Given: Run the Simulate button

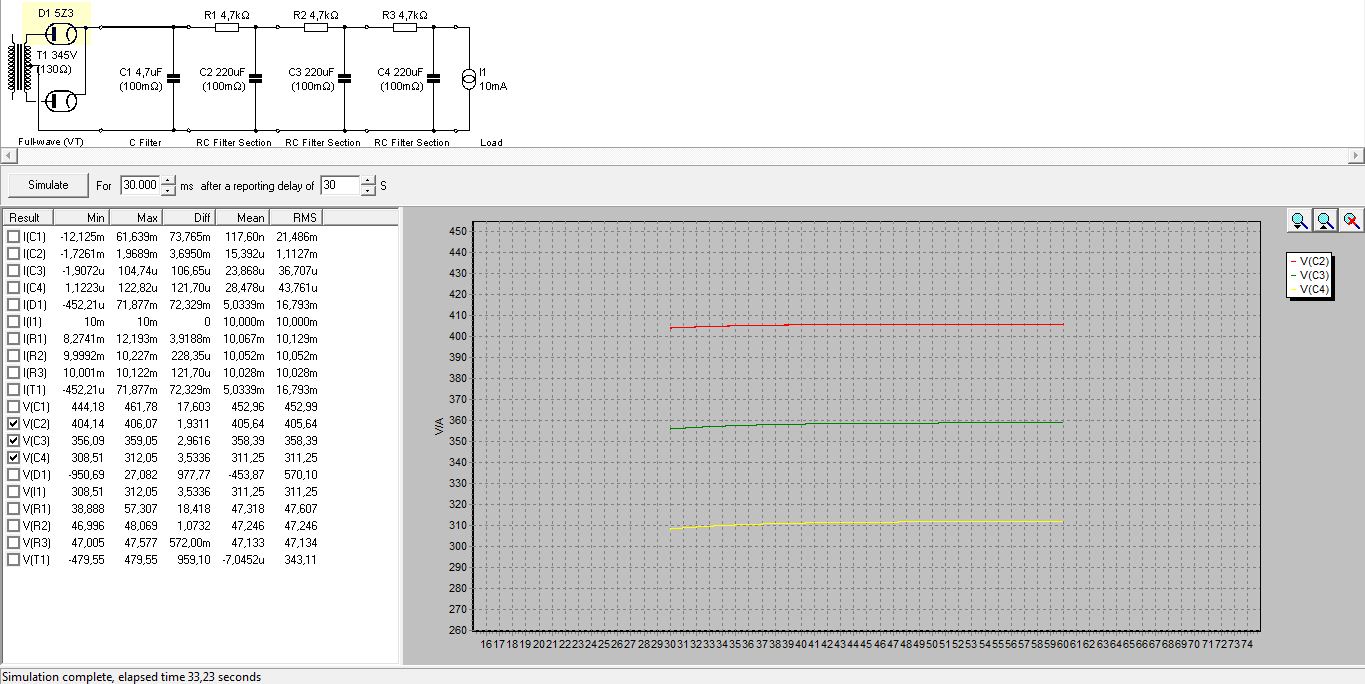Looking at the screenshot, I should tap(48, 185).
